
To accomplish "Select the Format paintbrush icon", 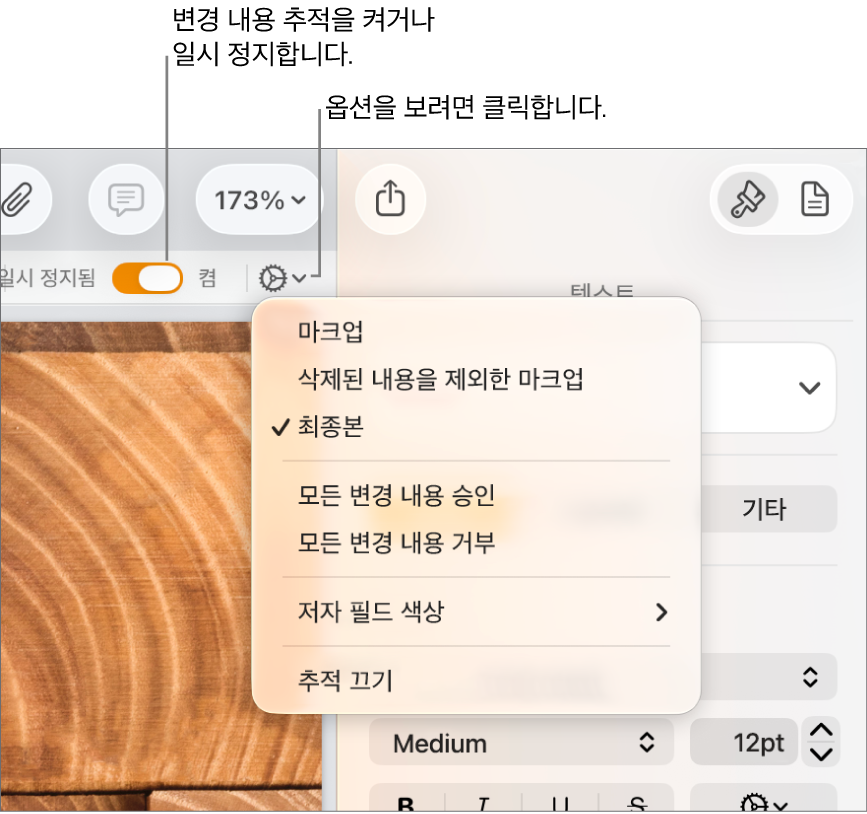I will (x=748, y=199).
